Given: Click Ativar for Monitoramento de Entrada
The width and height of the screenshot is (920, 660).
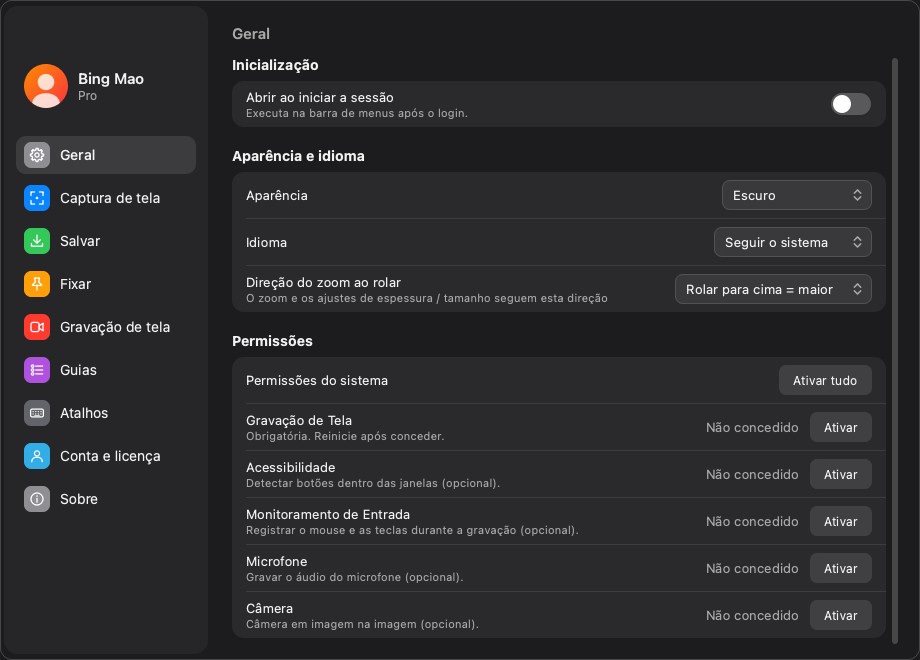Looking at the screenshot, I should click(840, 522).
